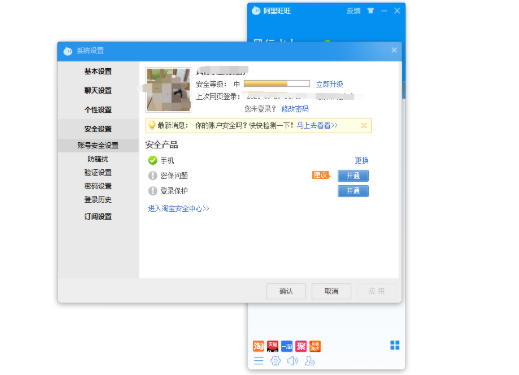Open the Taobao shortcut icon in AliWangWang
519x375 pixels.
pyautogui.click(x=259, y=346)
